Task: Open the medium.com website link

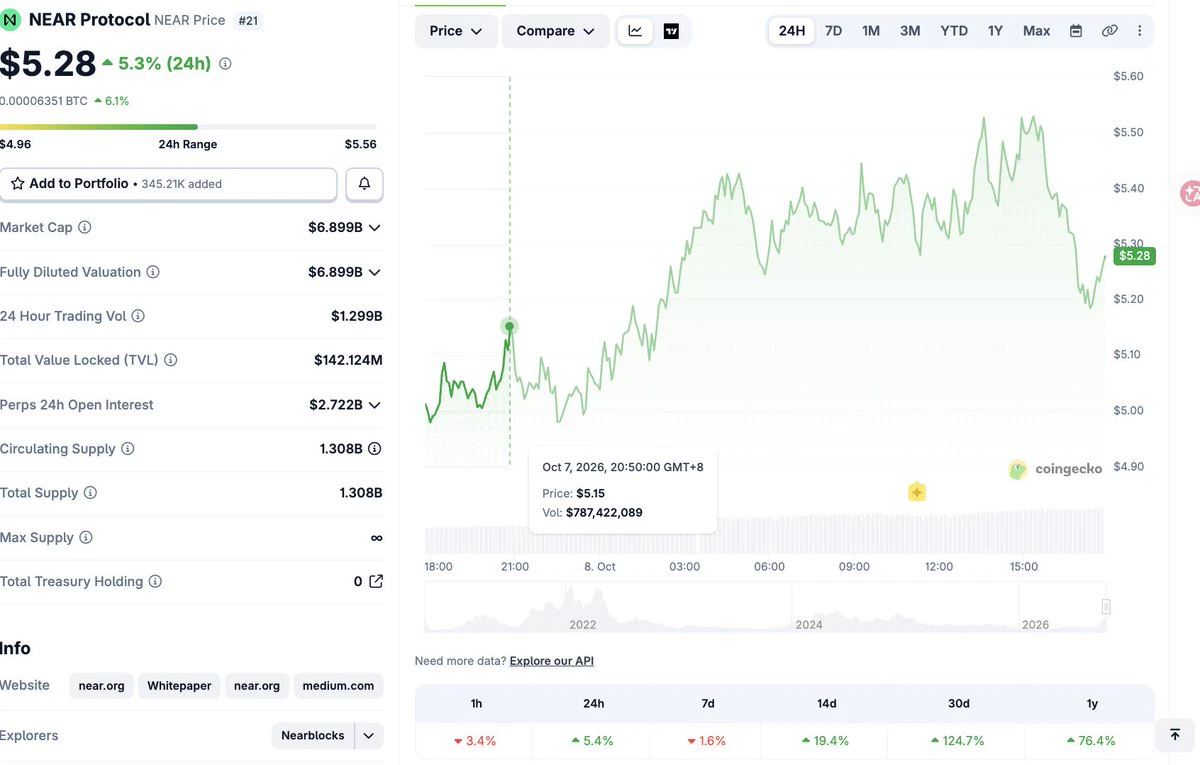Action: tap(338, 686)
